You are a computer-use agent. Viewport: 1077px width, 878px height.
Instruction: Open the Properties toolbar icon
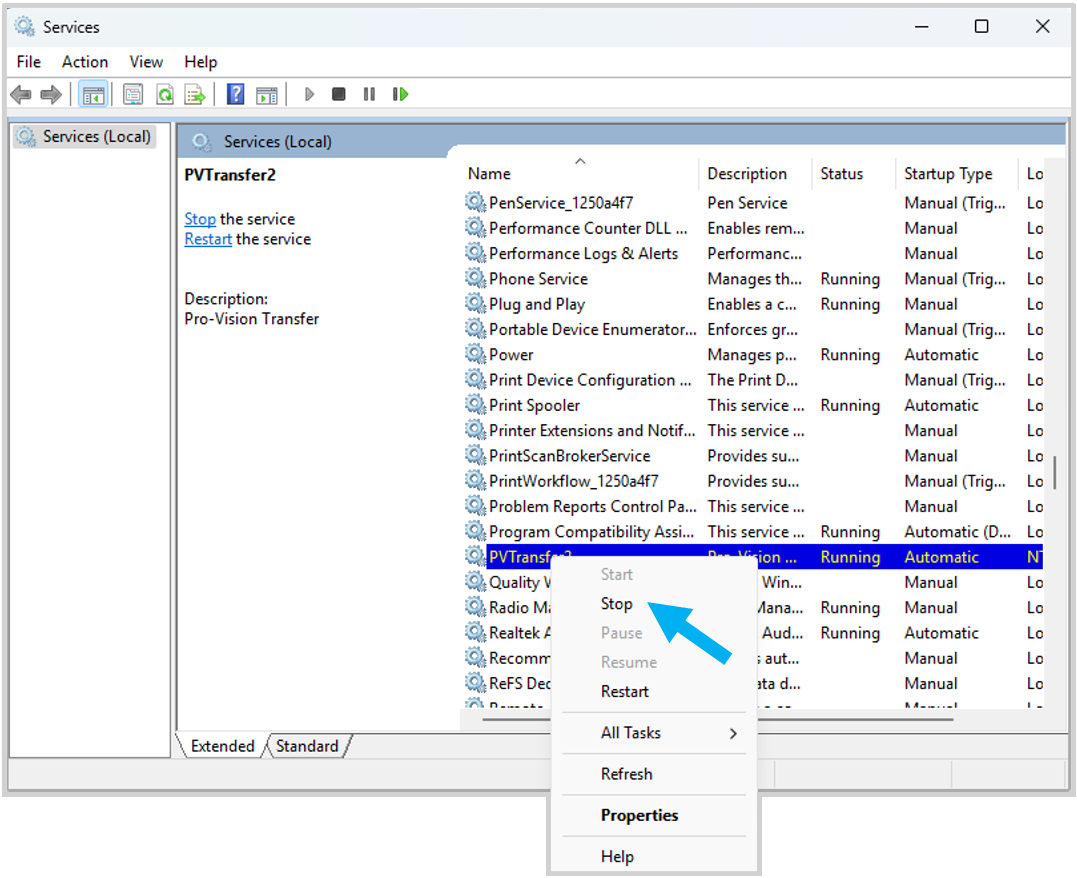coord(133,94)
